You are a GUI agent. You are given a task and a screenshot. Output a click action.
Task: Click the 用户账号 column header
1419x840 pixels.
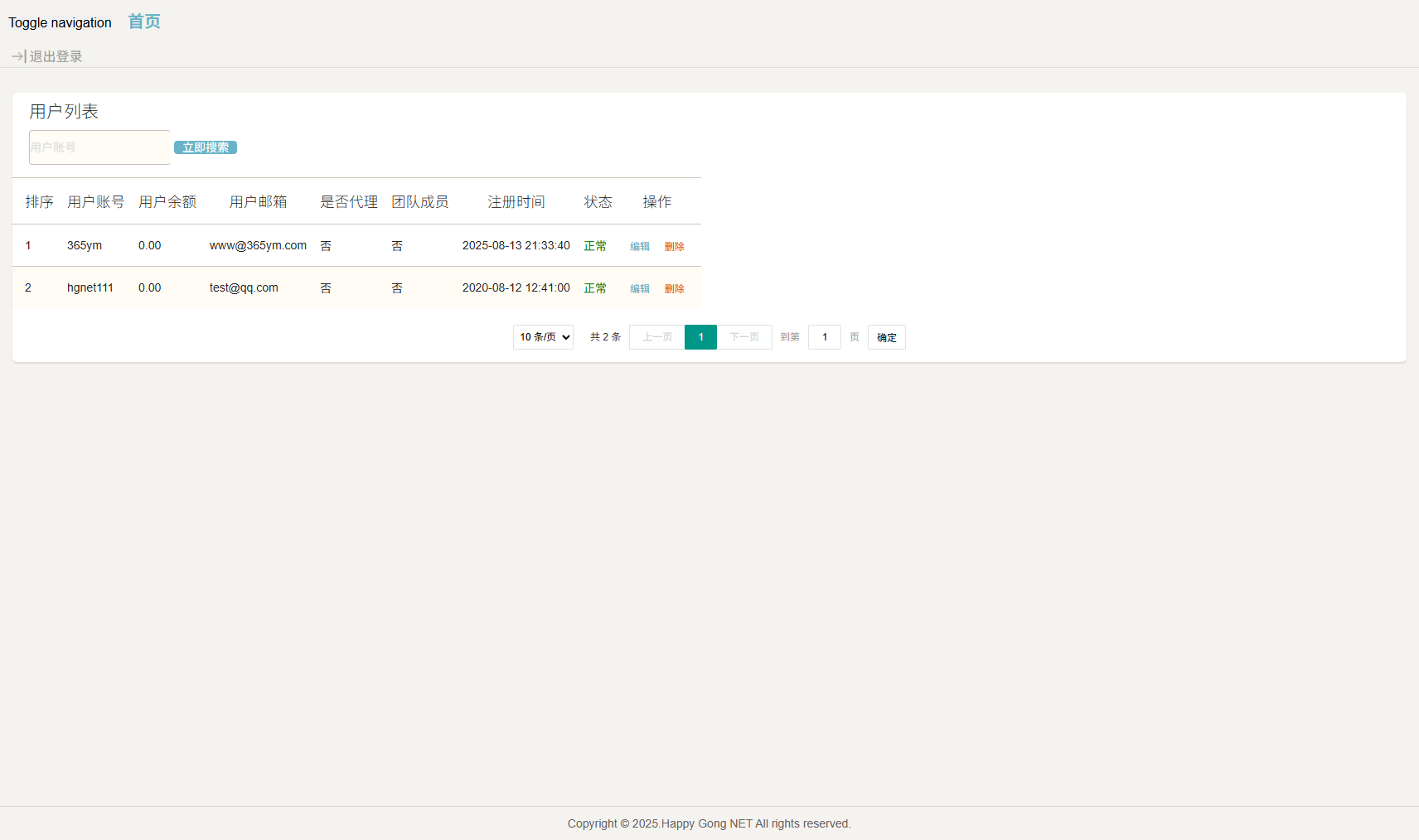click(x=95, y=201)
